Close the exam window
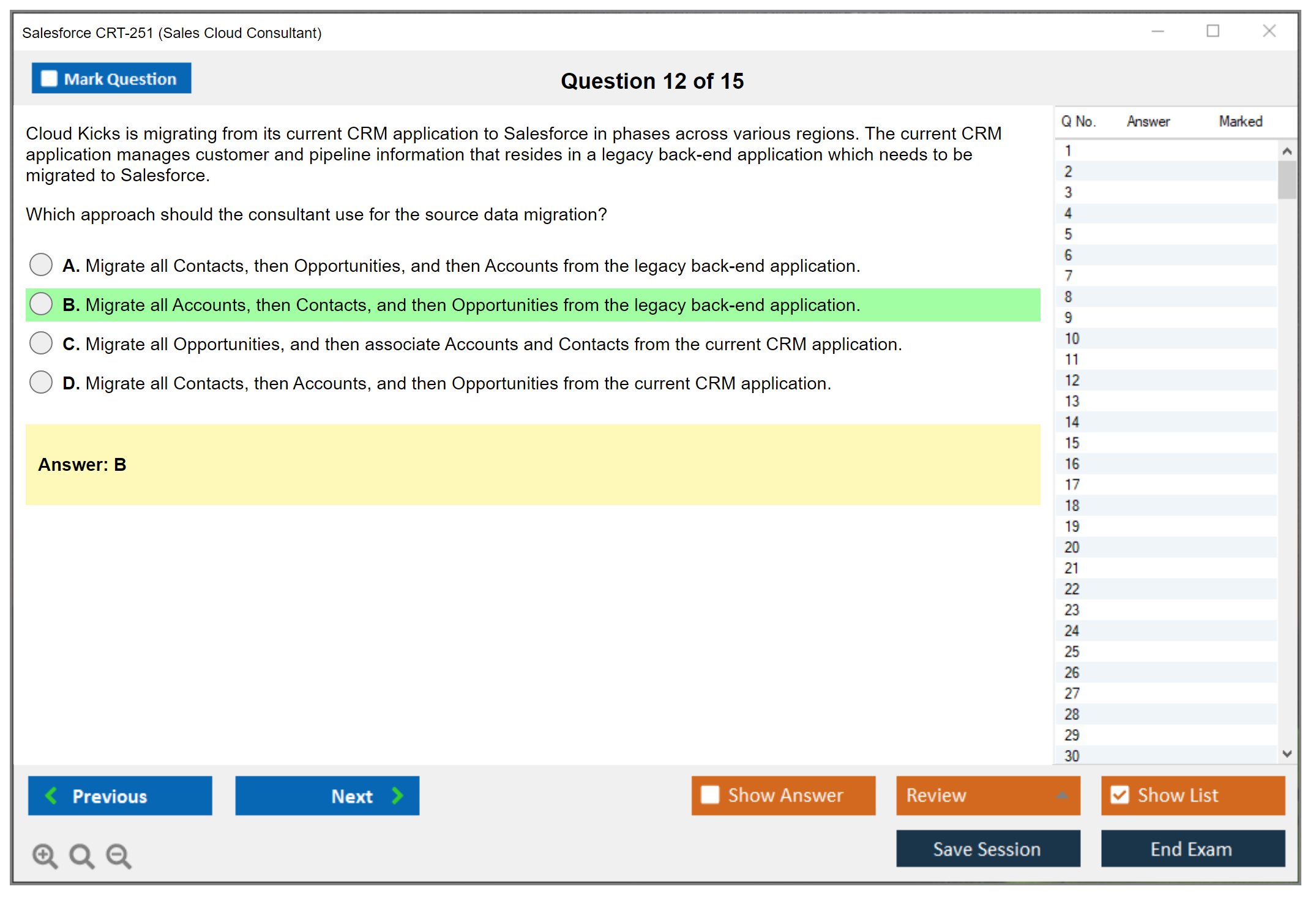1316x900 pixels. [1269, 31]
